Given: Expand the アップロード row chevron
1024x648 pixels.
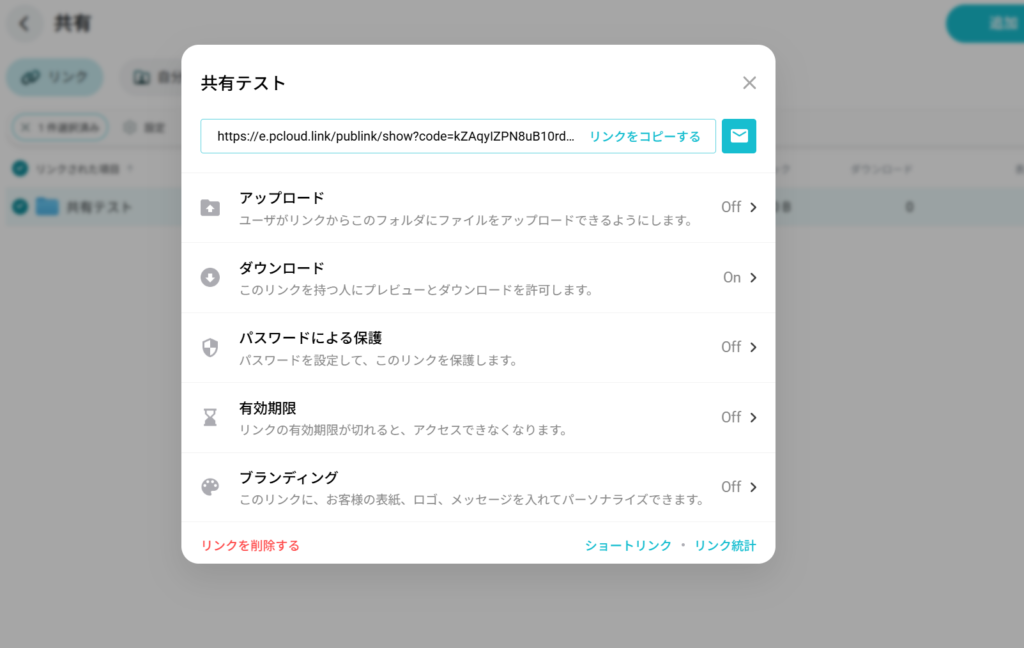Looking at the screenshot, I should 754,207.
